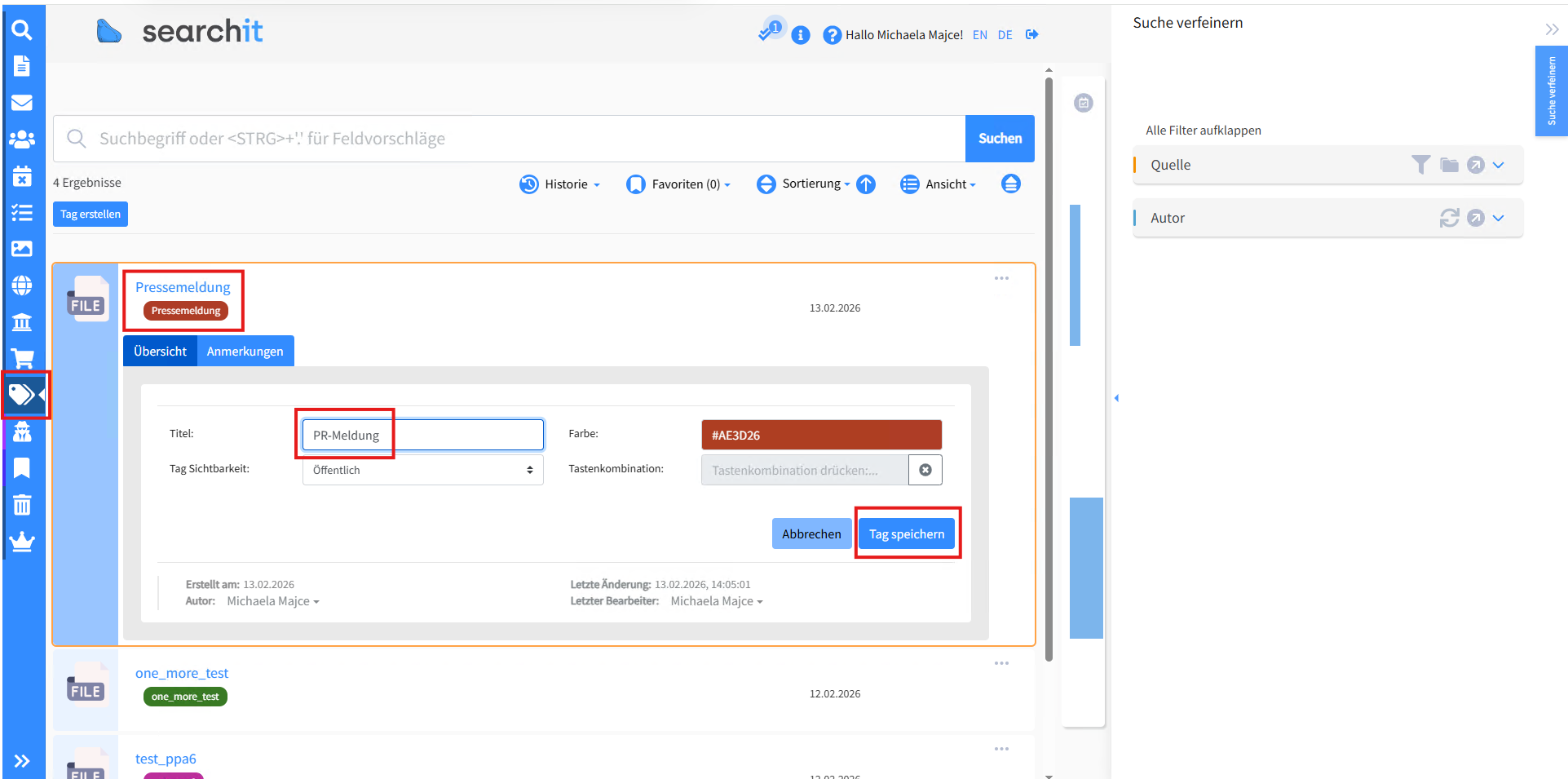
Task: Open the calendar view in the sidebar
Action: pyautogui.click(x=22, y=176)
